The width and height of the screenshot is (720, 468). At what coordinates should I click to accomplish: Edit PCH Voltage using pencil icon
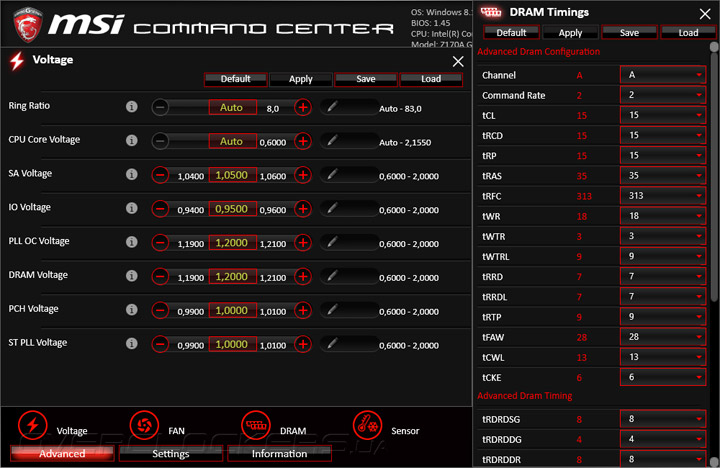(x=332, y=310)
